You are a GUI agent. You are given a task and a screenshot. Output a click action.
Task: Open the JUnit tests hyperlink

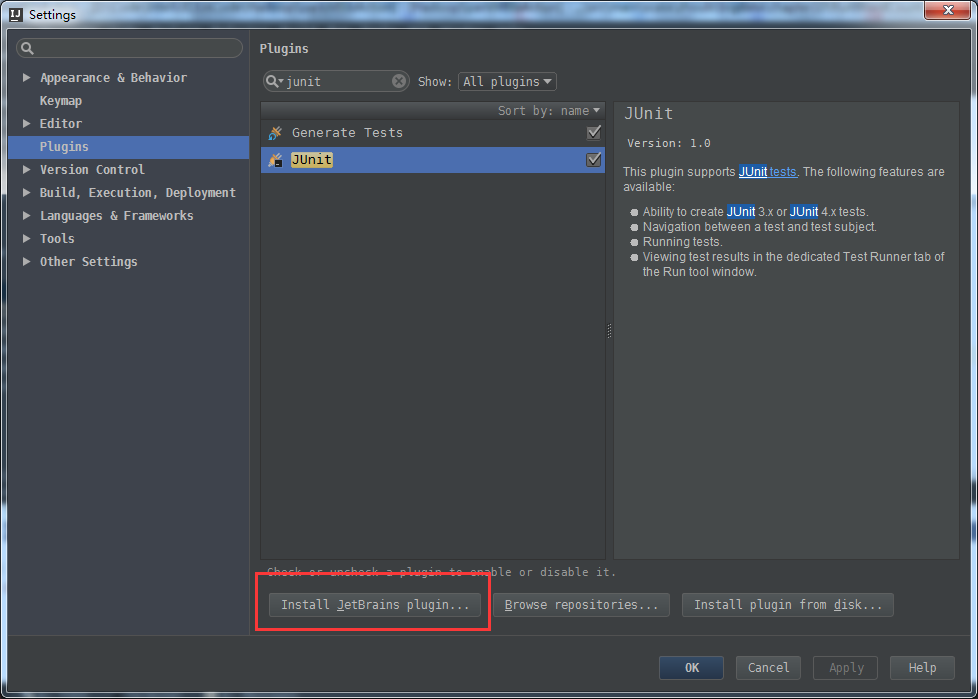pyautogui.click(x=768, y=172)
